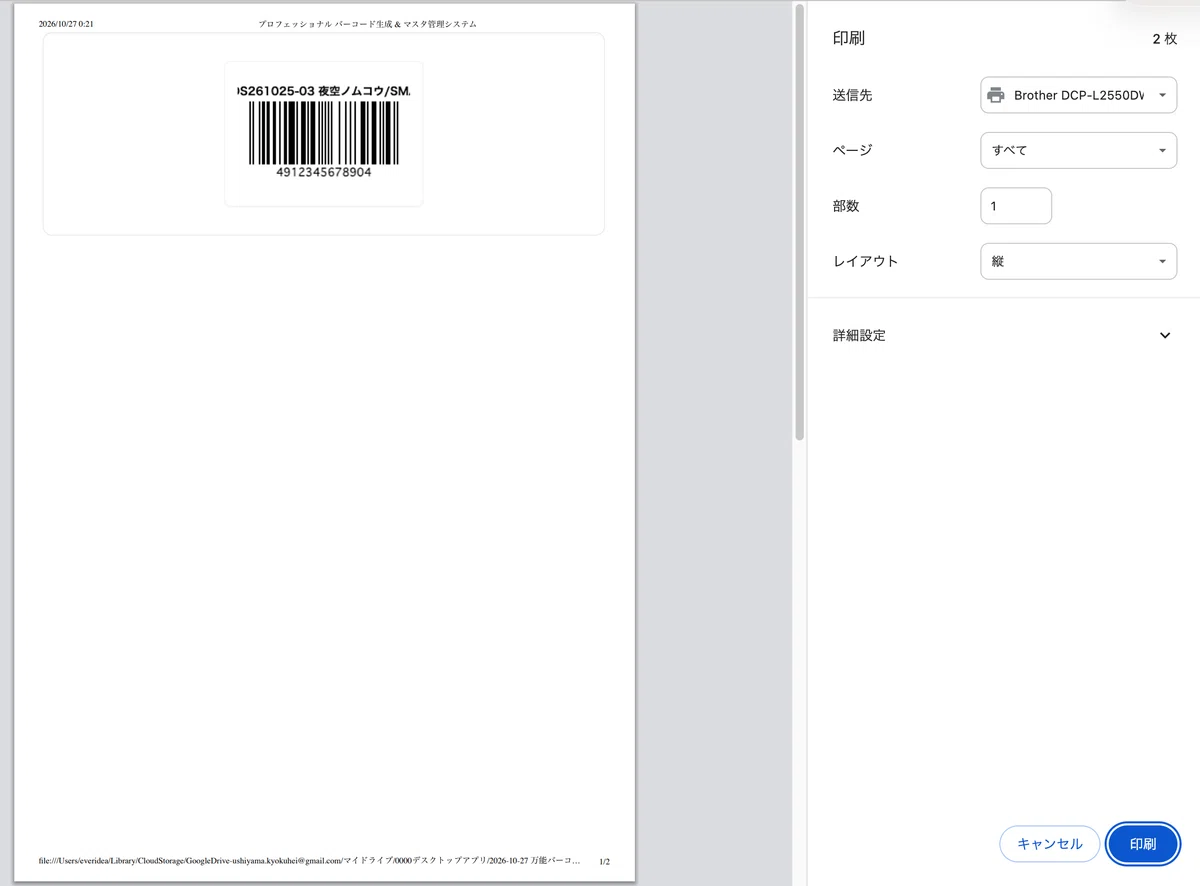1200x886 pixels.
Task: Click the barcode number 4912345678904
Action: tap(324, 172)
